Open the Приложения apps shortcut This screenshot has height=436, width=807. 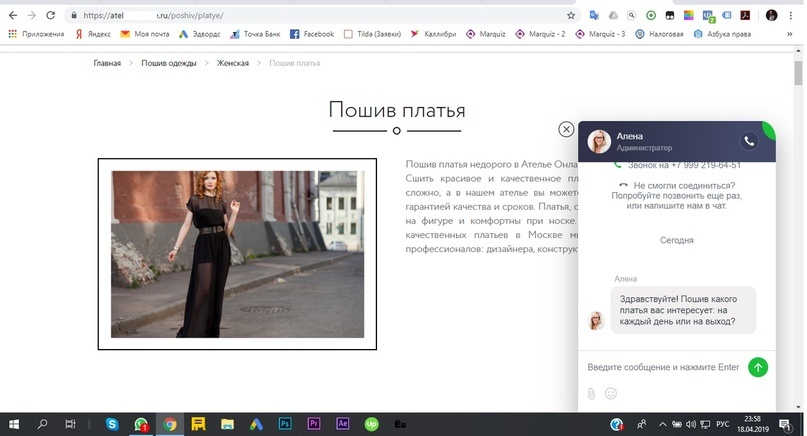(37, 34)
